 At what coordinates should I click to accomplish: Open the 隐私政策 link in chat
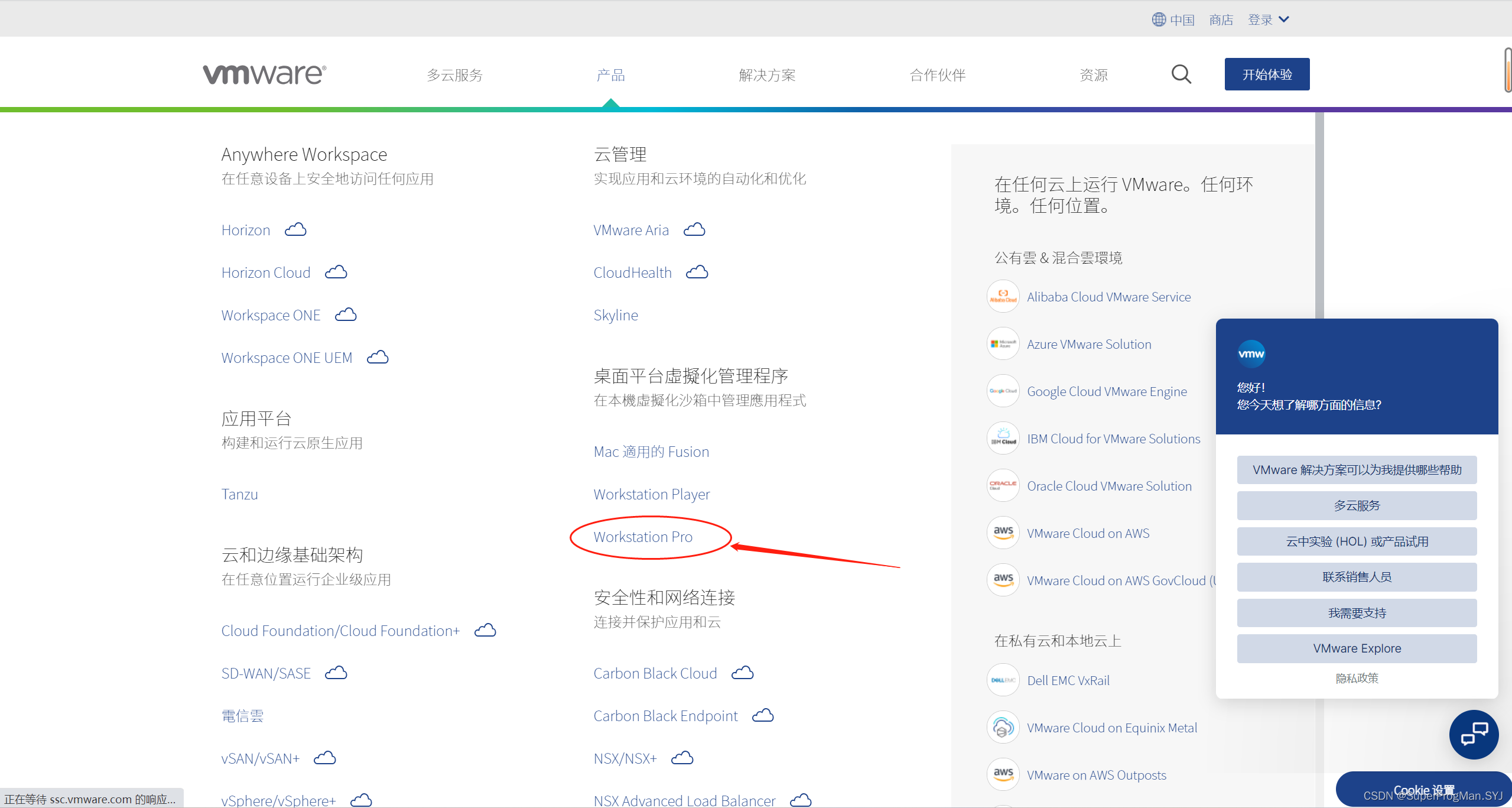(x=1357, y=678)
